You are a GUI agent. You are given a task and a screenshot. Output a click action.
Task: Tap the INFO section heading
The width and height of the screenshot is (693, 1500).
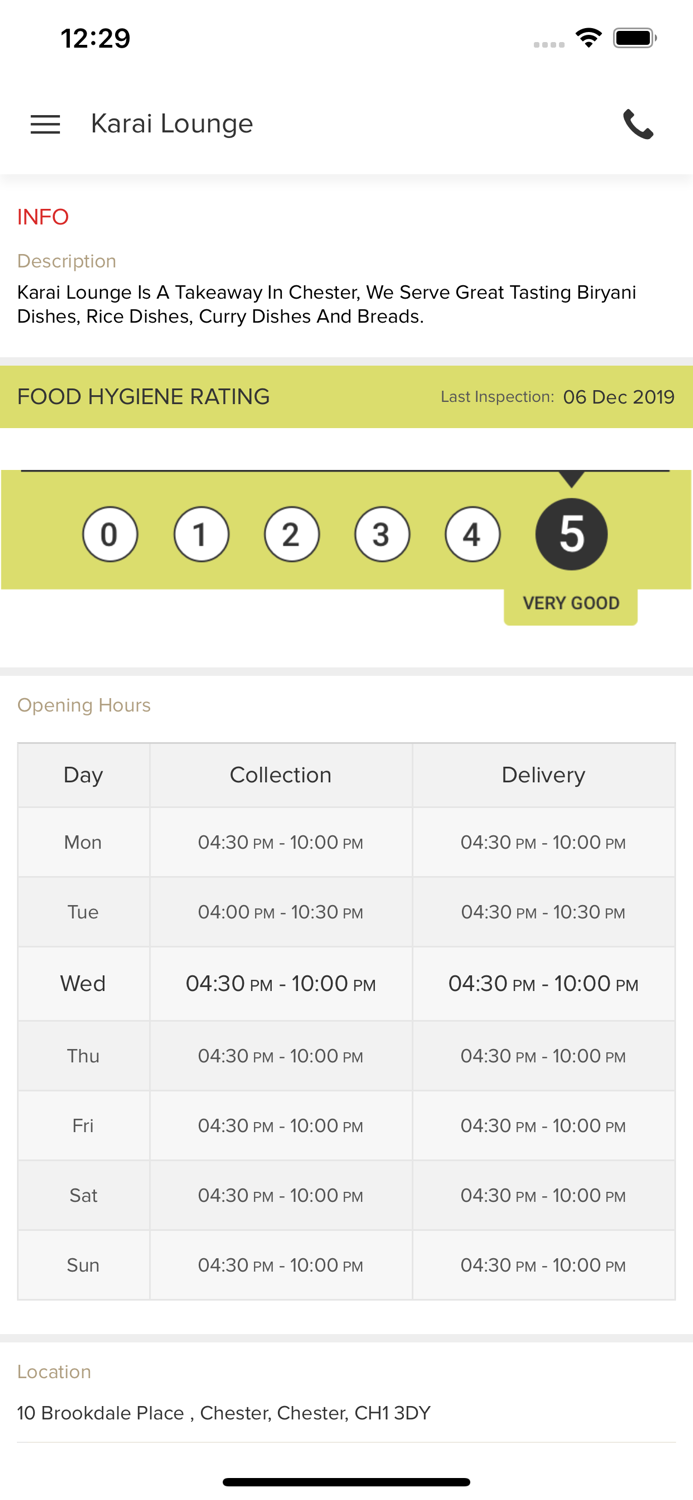pyautogui.click(x=43, y=217)
